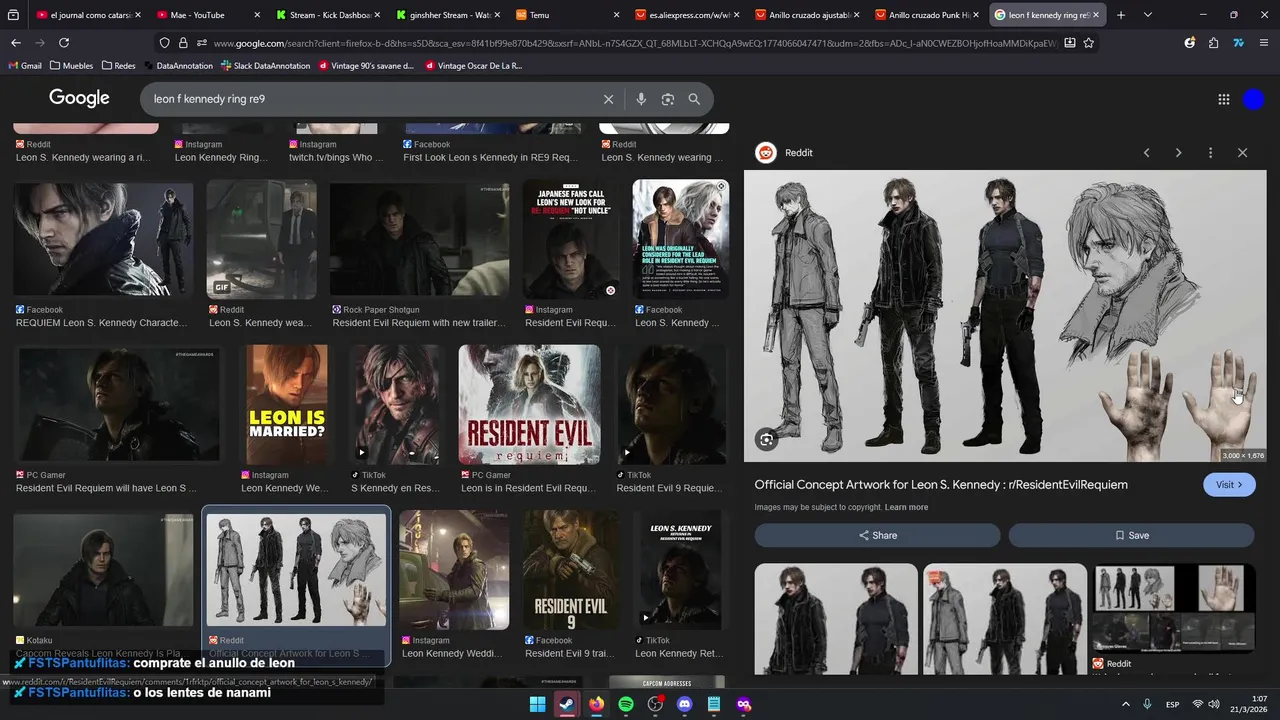Viewport: 1280px width, 720px height.
Task: Open Google Lens search by image
Action: tap(668, 99)
